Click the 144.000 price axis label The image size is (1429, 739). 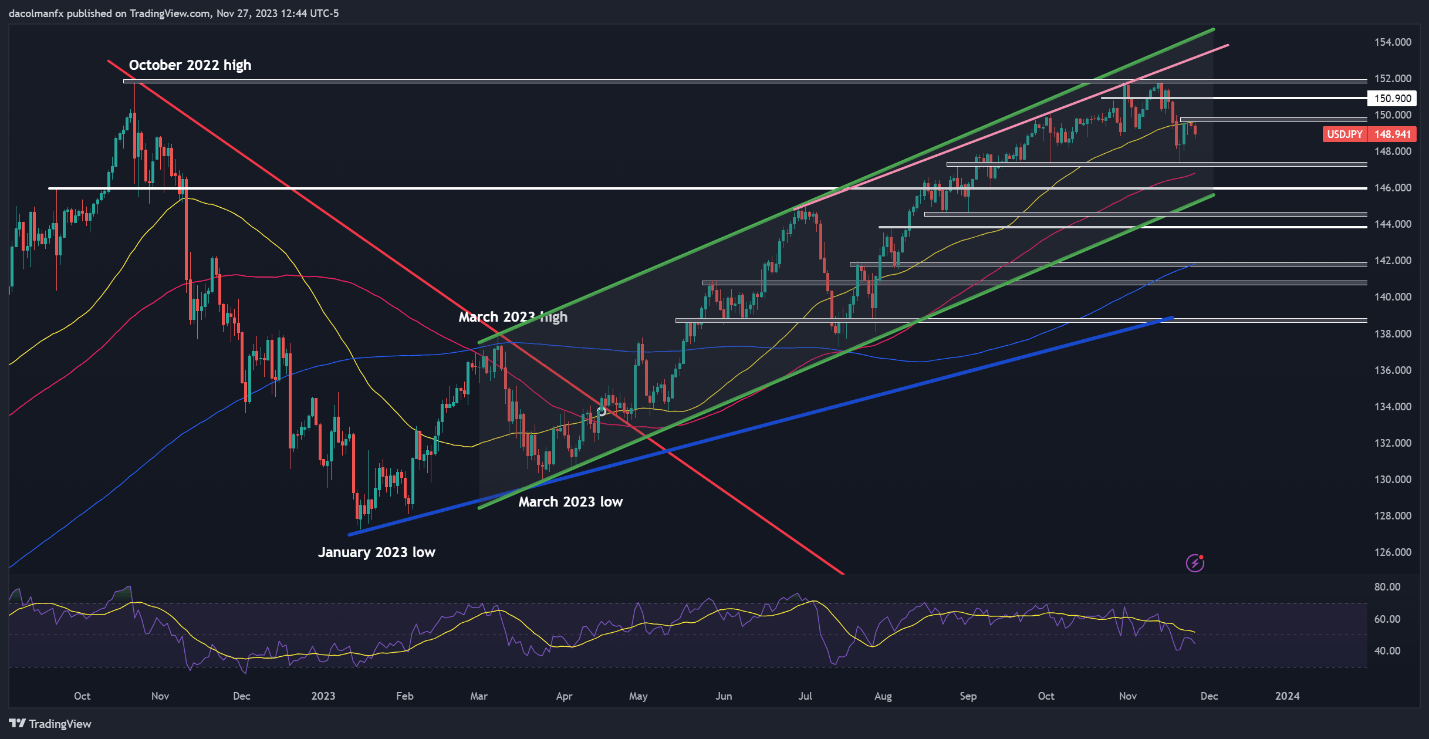[1391, 225]
